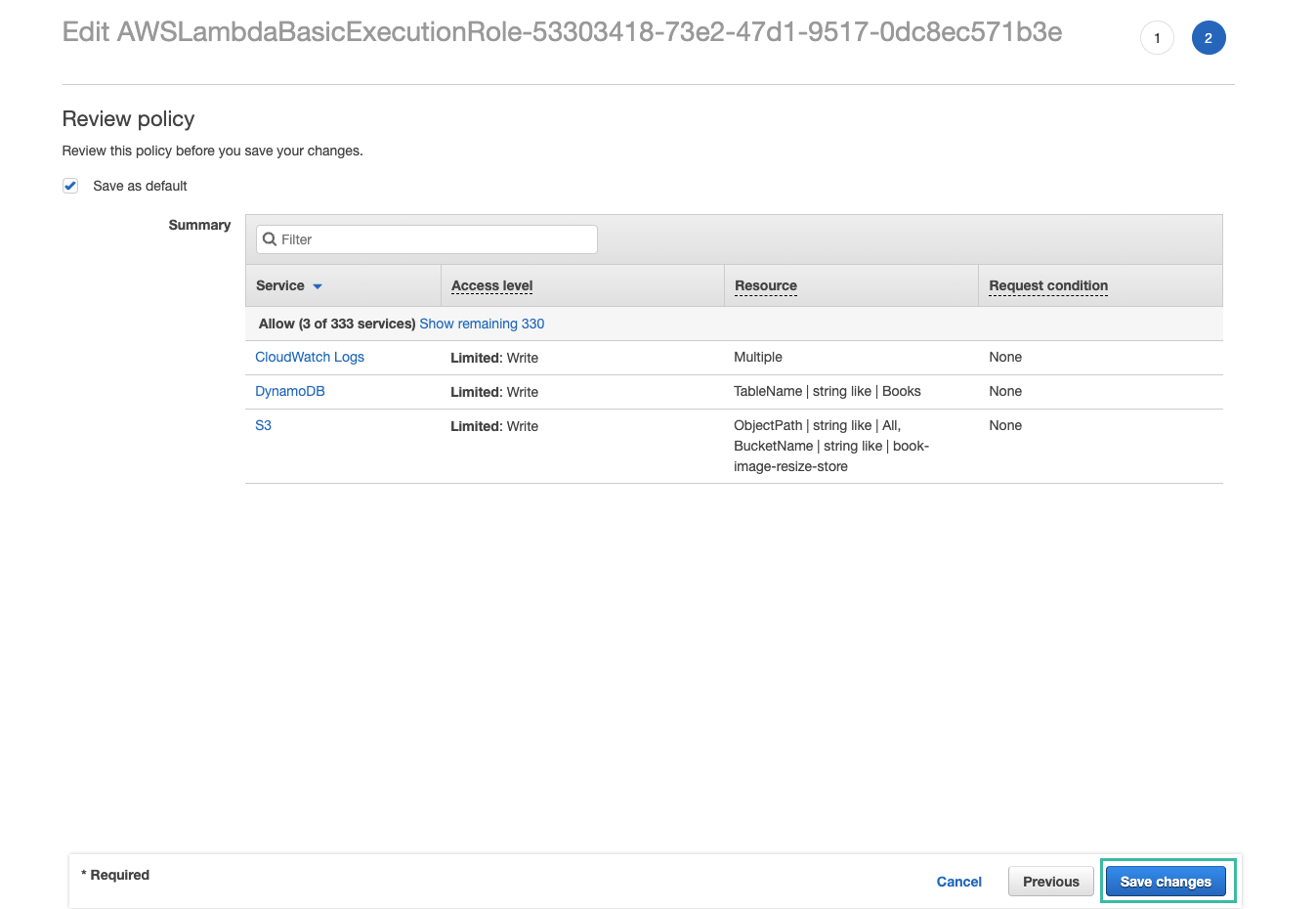This screenshot has width=1316, height=909.
Task: Open the CloudWatch Logs service details
Action: tap(310, 357)
